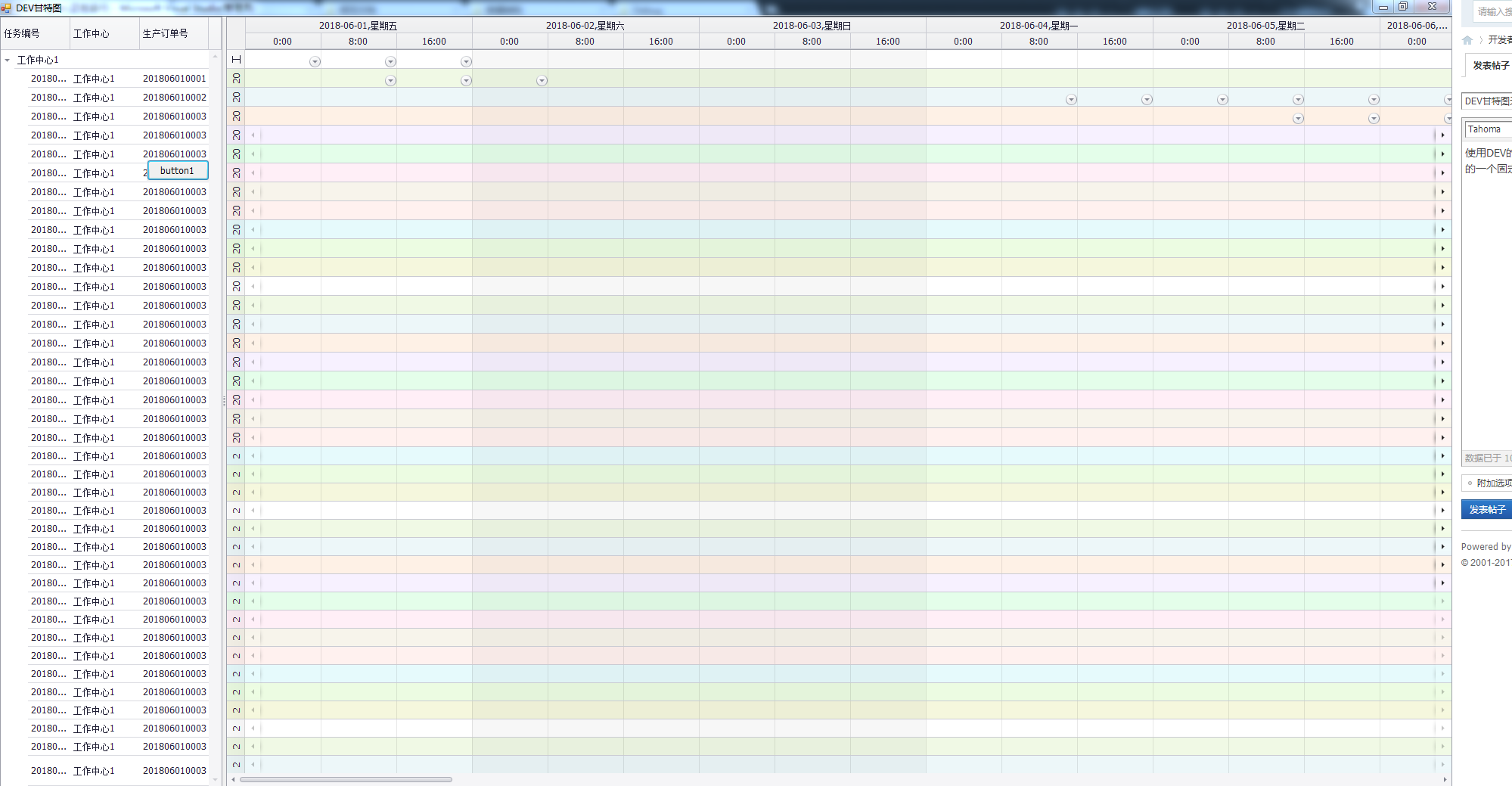
Task: Open dropdown in 201806010002 row, 2018-06-04 8:00 cell
Action: (1071, 100)
